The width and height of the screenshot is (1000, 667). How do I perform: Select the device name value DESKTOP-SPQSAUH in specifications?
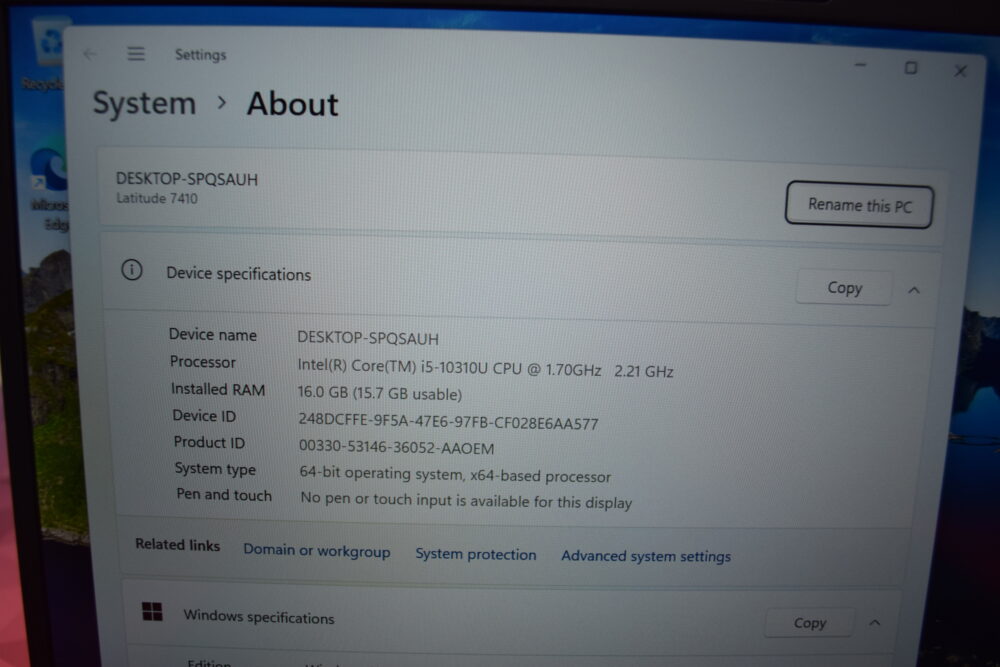(367, 338)
